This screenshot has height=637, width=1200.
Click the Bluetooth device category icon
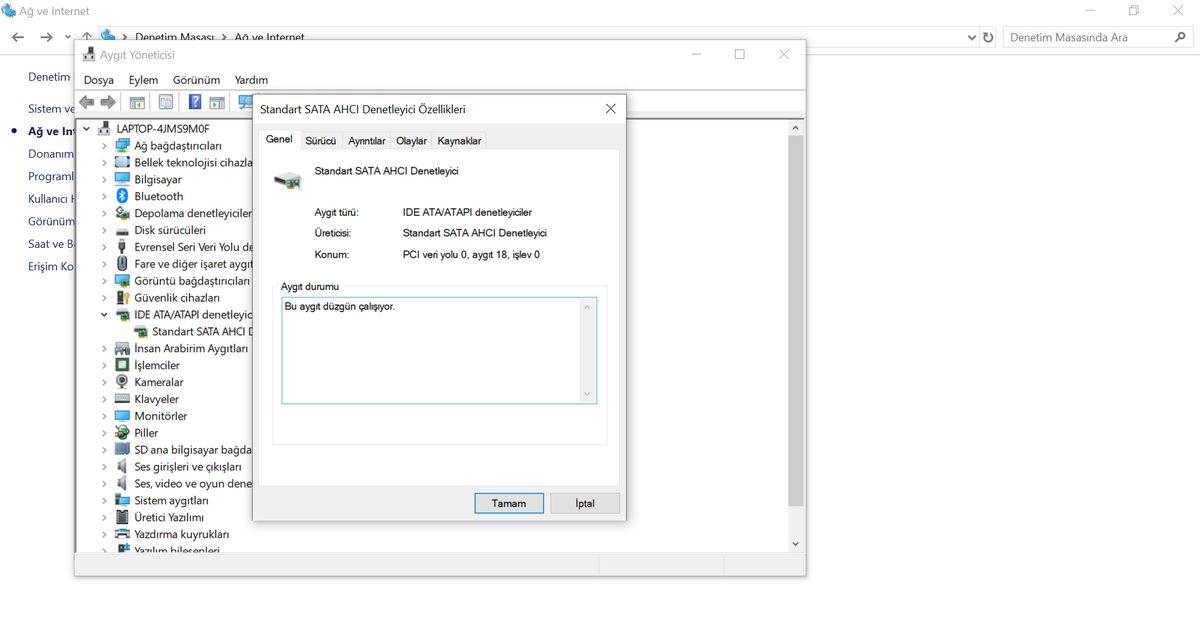[123, 196]
